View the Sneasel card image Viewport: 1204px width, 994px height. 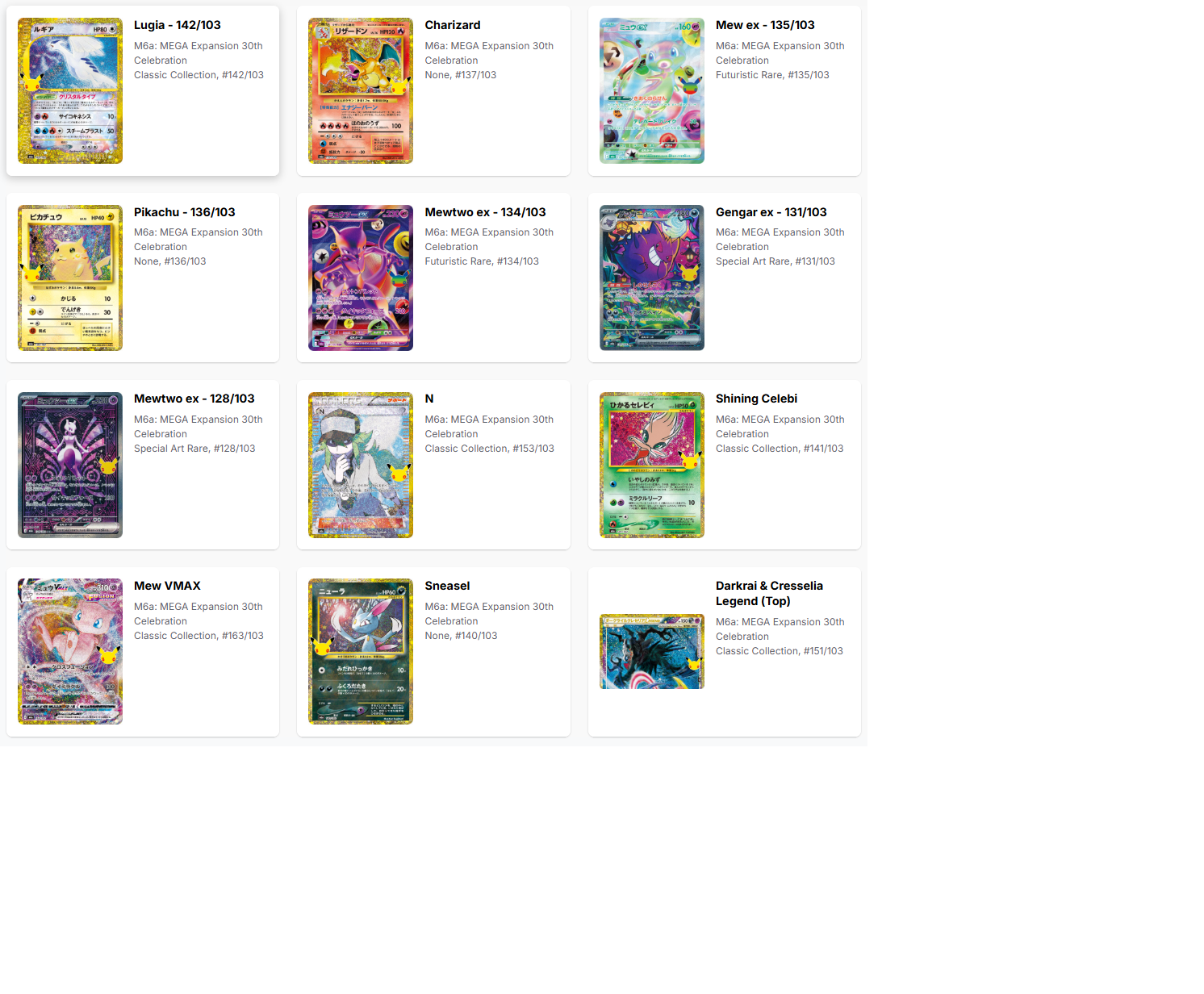[361, 651]
